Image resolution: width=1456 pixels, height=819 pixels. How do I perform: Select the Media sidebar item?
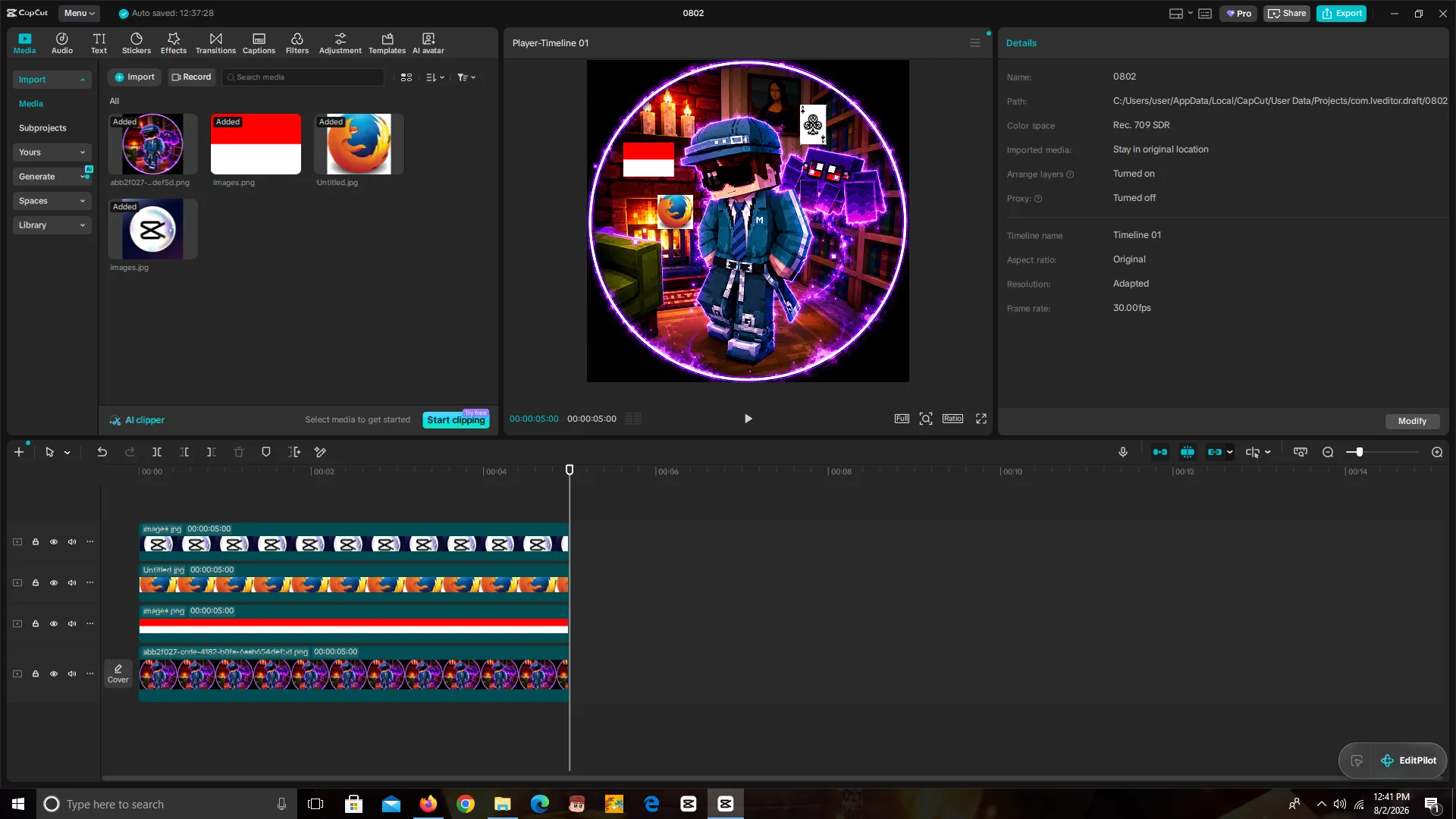(x=31, y=104)
